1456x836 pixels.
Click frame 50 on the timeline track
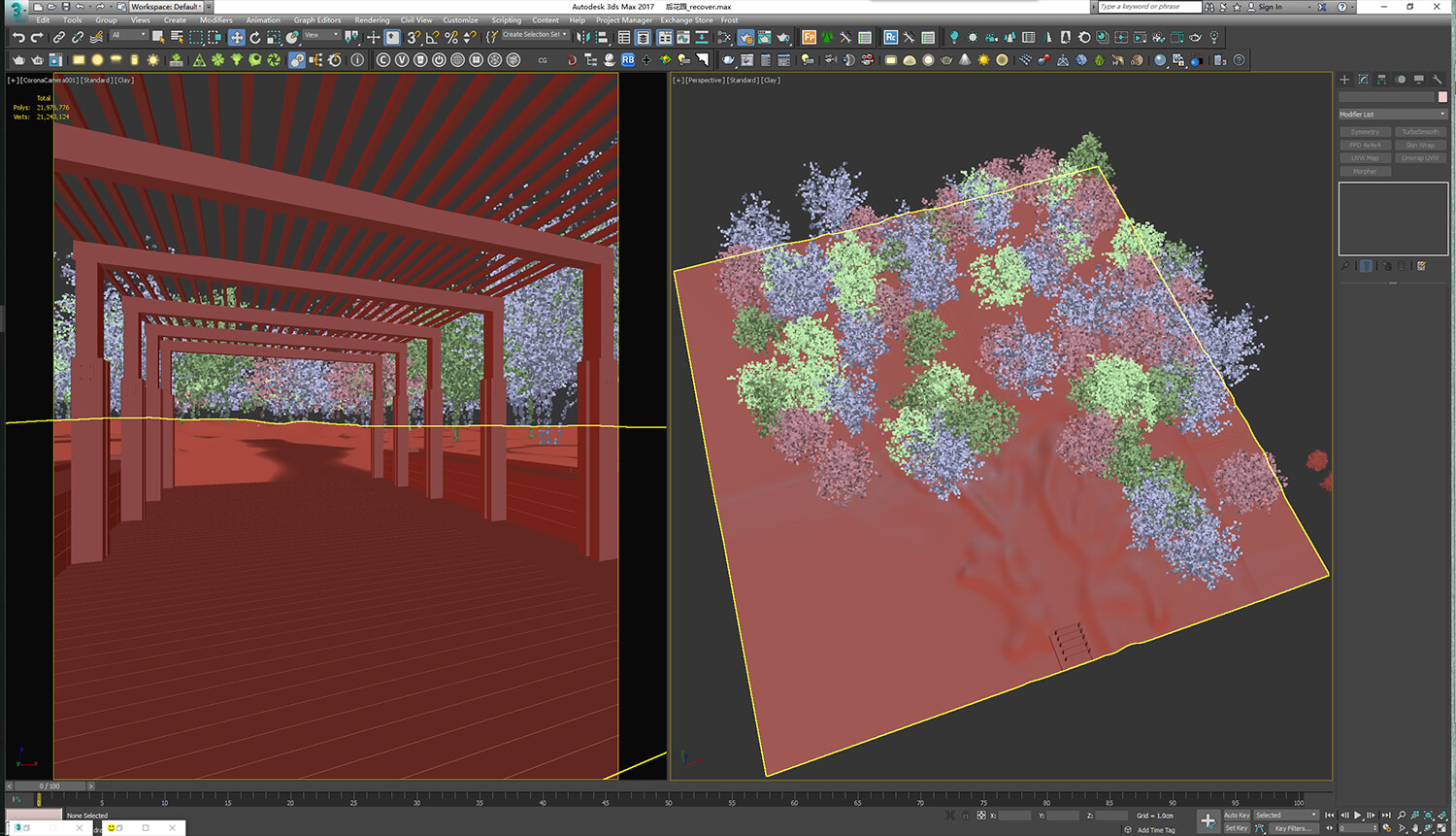(x=668, y=799)
